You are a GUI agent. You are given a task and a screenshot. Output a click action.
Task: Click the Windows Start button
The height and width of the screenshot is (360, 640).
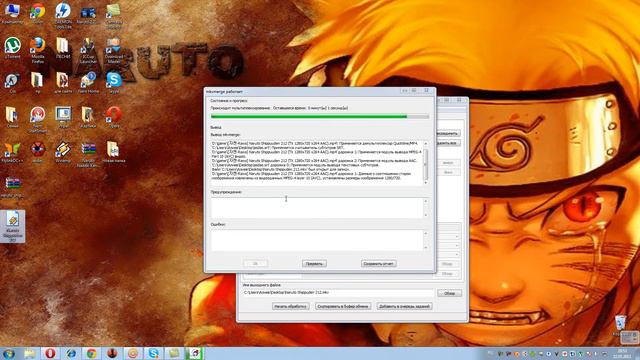tap(9, 353)
